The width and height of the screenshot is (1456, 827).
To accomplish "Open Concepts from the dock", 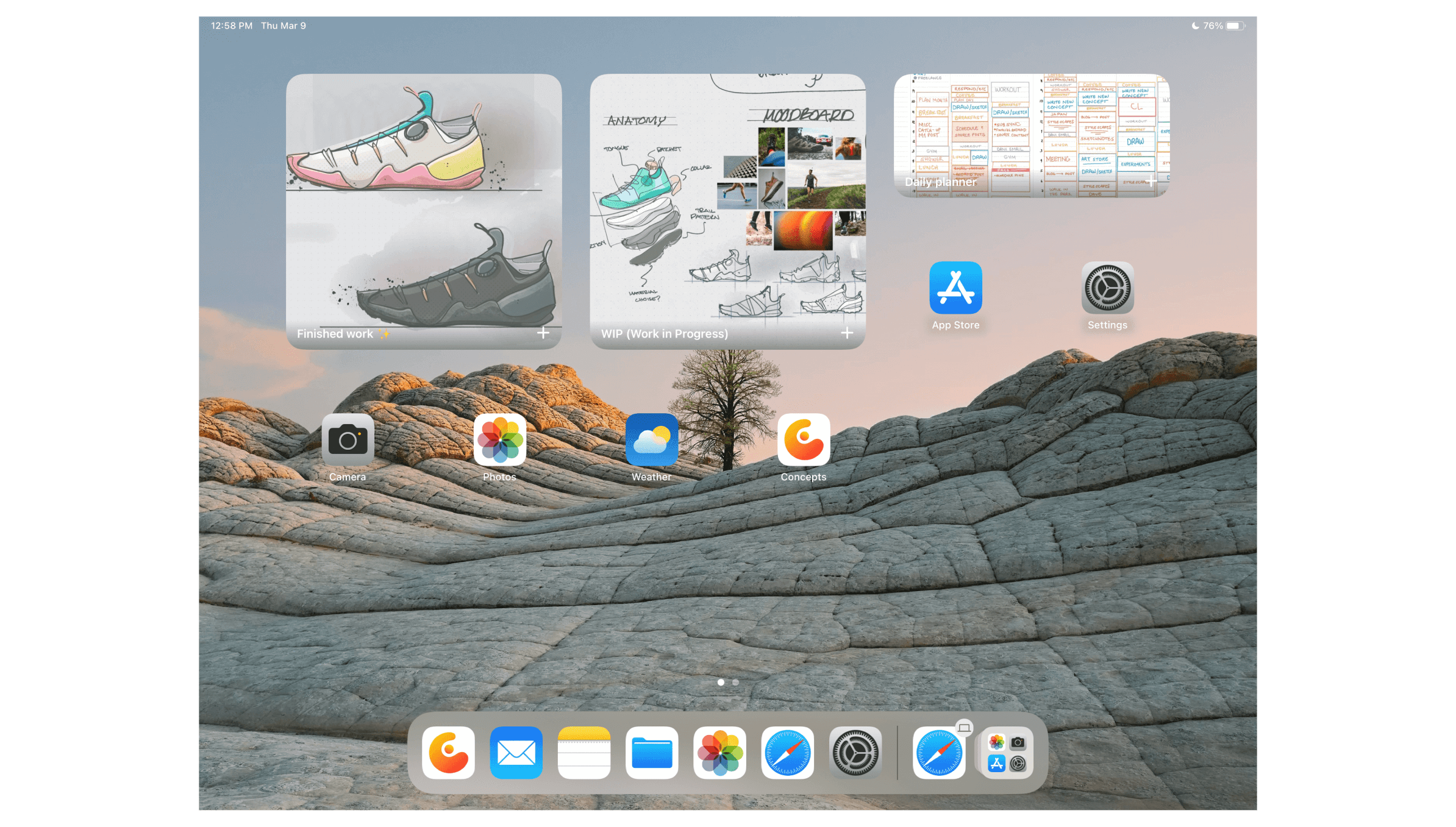I will point(448,752).
